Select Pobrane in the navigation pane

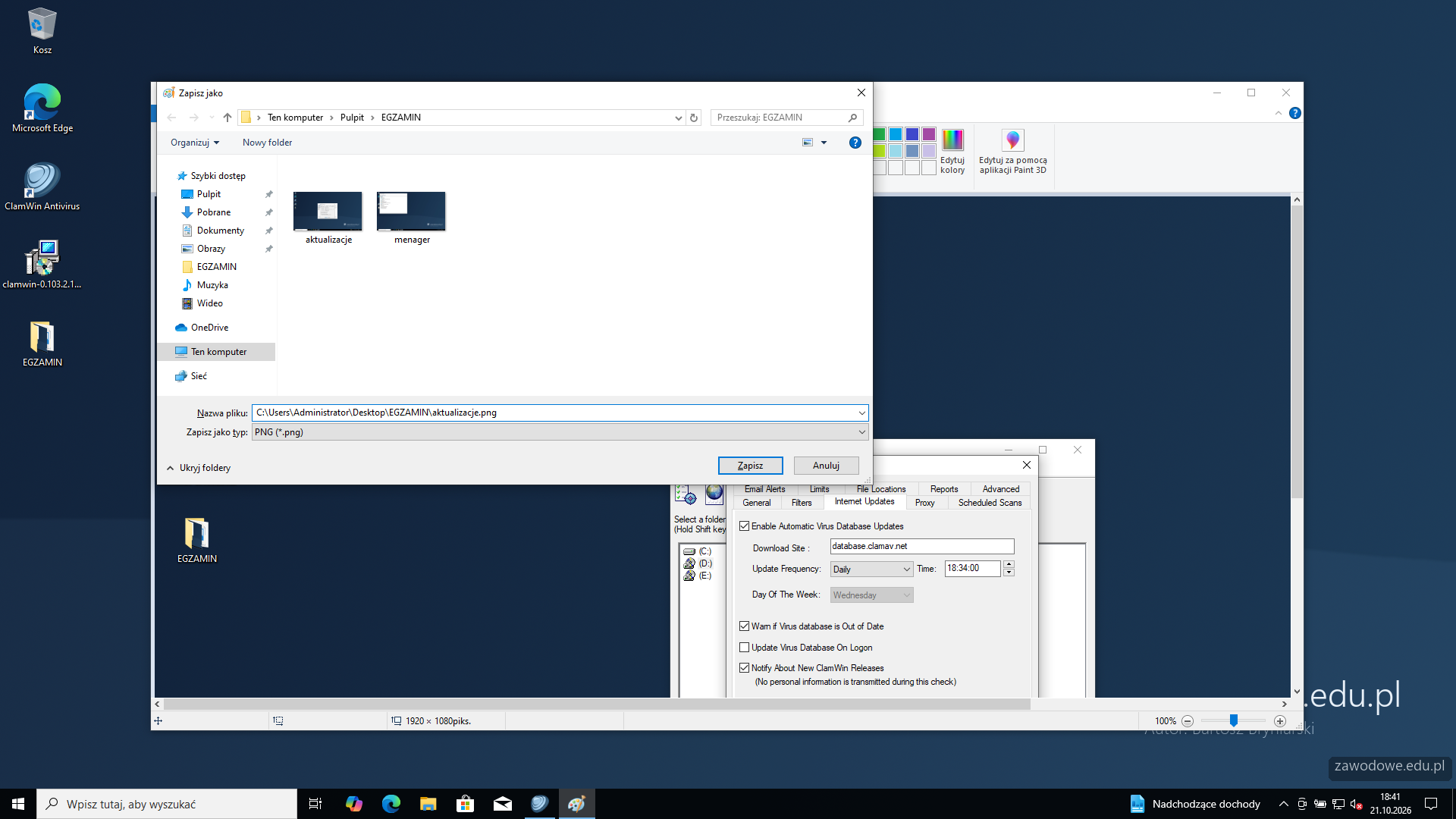coord(214,212)
